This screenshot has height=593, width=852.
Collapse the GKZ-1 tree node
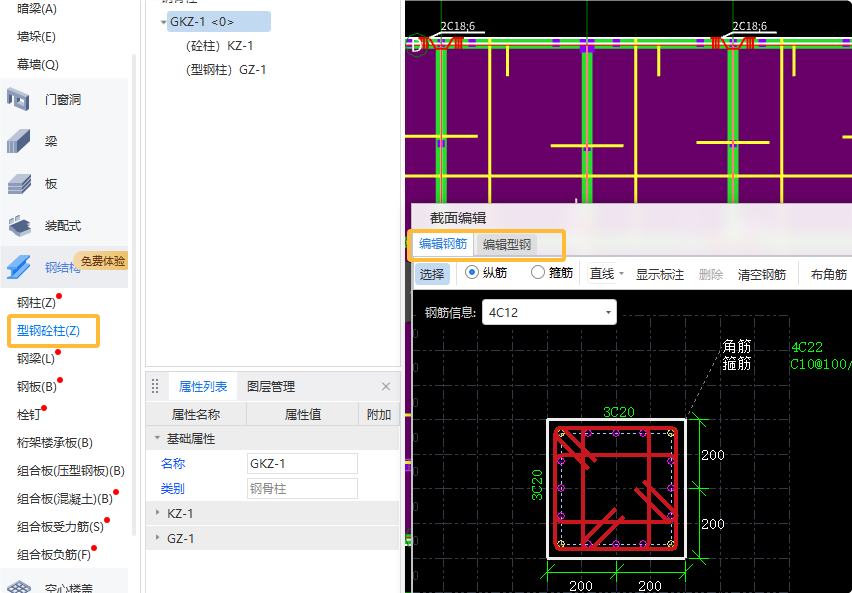point(163,22)
